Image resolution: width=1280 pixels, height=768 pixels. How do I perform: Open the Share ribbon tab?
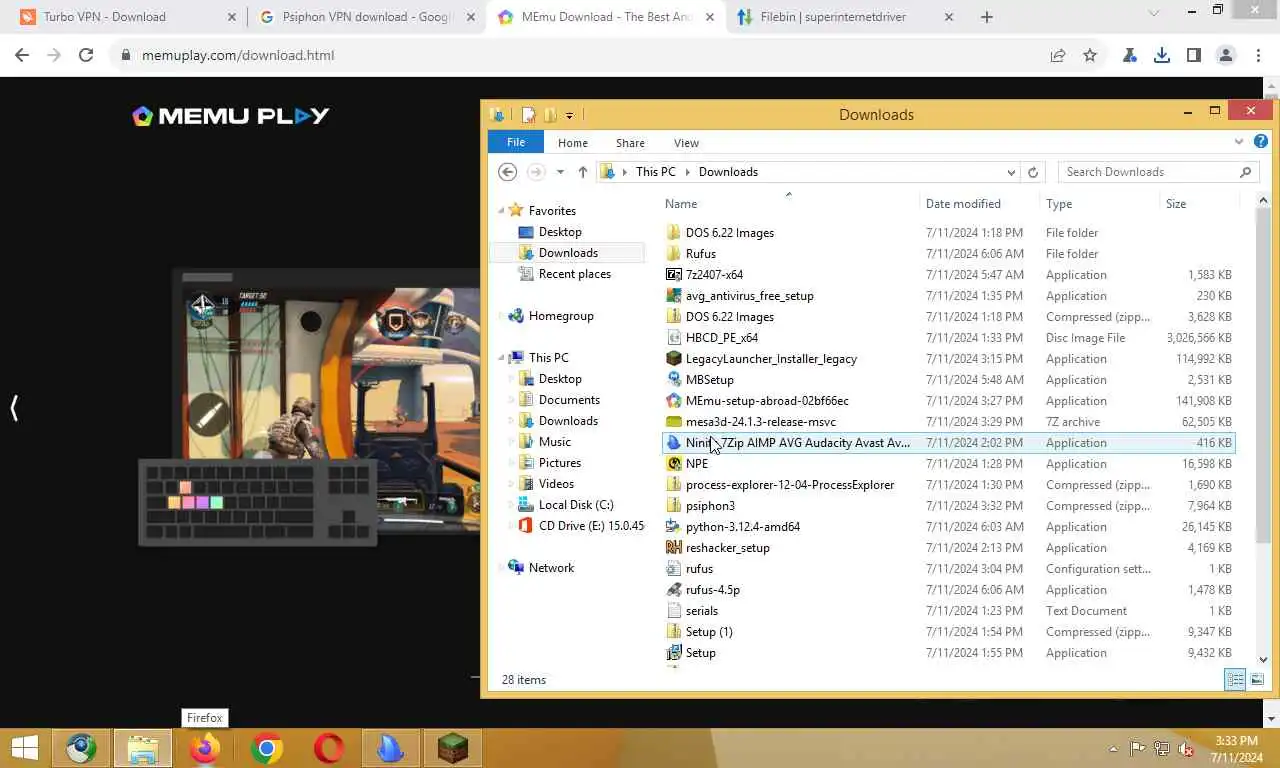630,143
